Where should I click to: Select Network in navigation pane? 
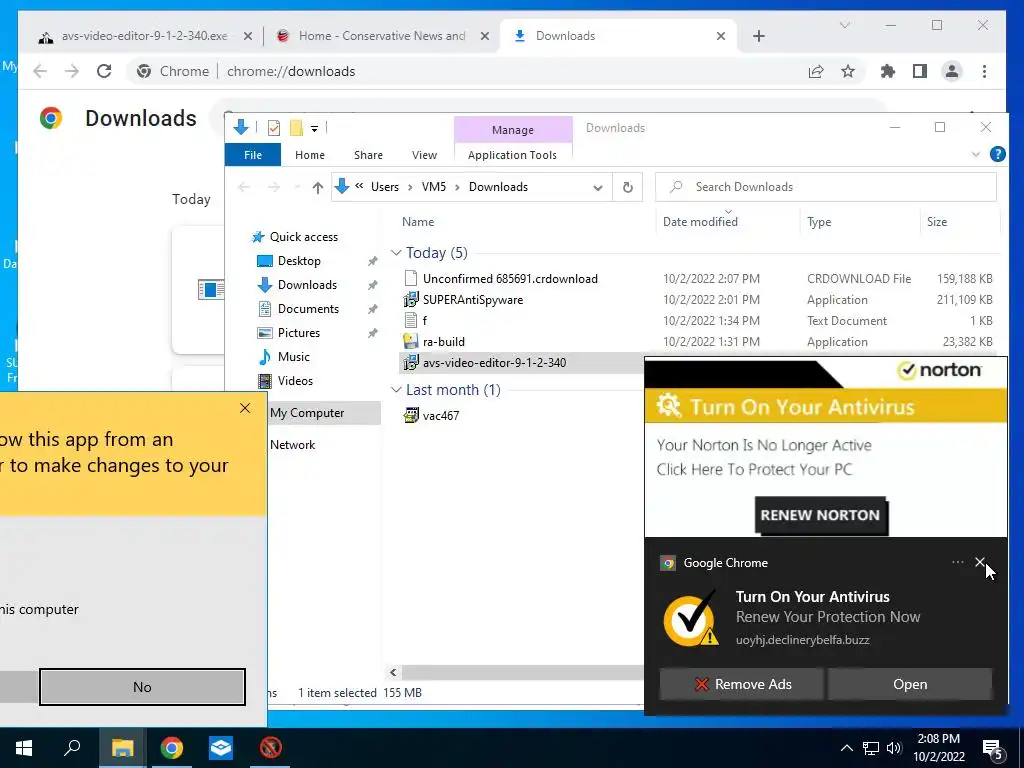coord(293,445)
